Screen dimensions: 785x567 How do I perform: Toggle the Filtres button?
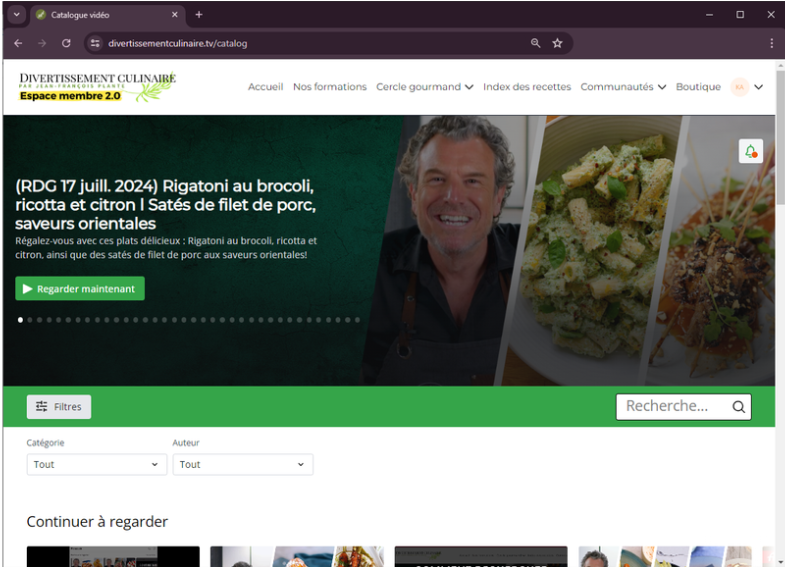pyautogui.click(x=59, y=407)
